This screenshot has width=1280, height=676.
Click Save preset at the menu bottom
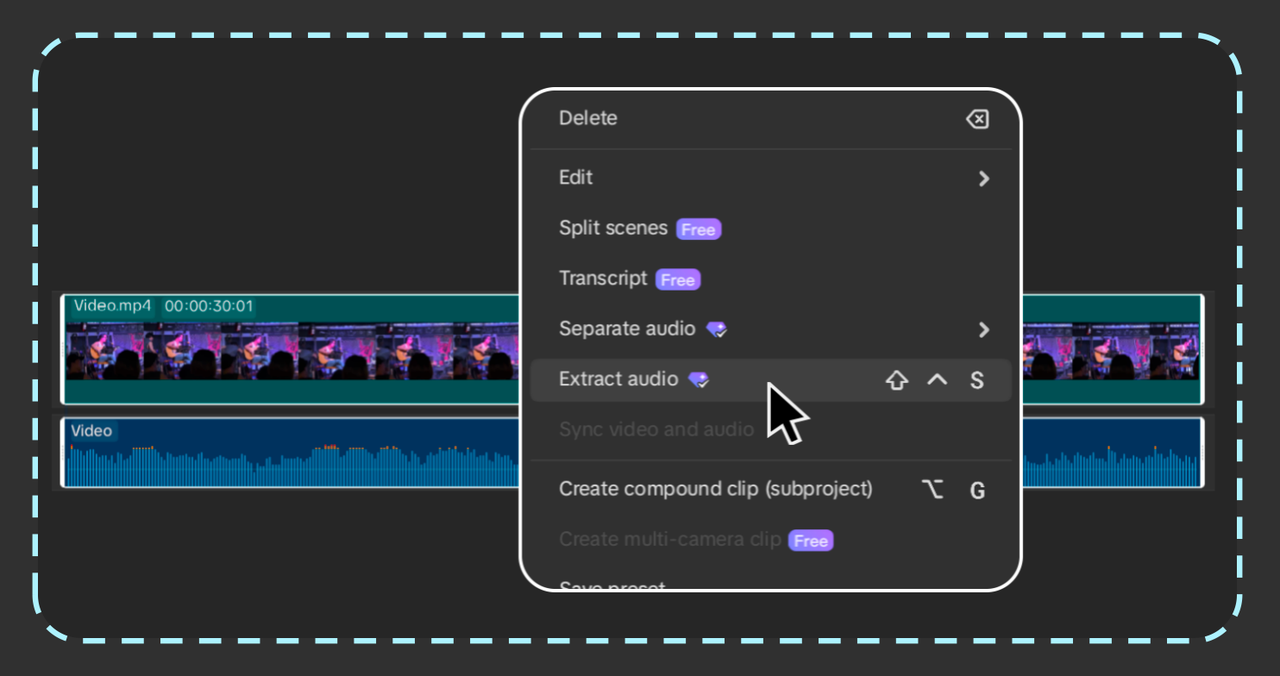tap(612, 584)
